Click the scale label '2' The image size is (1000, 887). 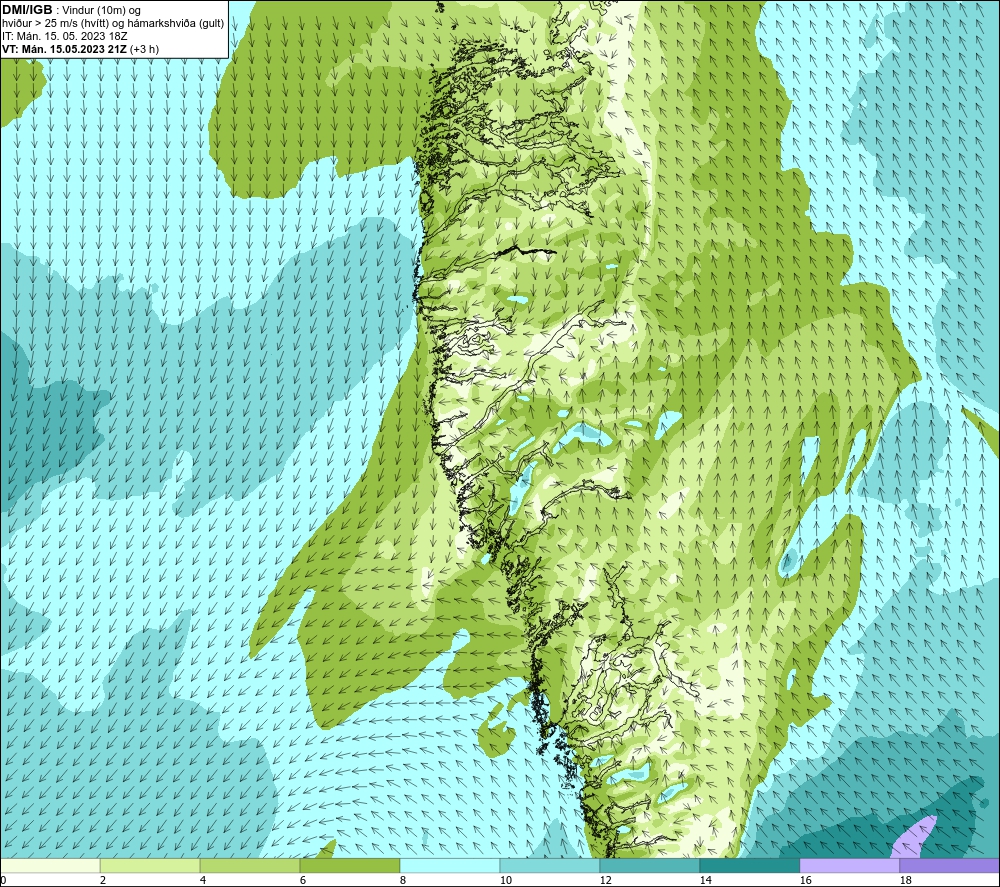point(103,881)
